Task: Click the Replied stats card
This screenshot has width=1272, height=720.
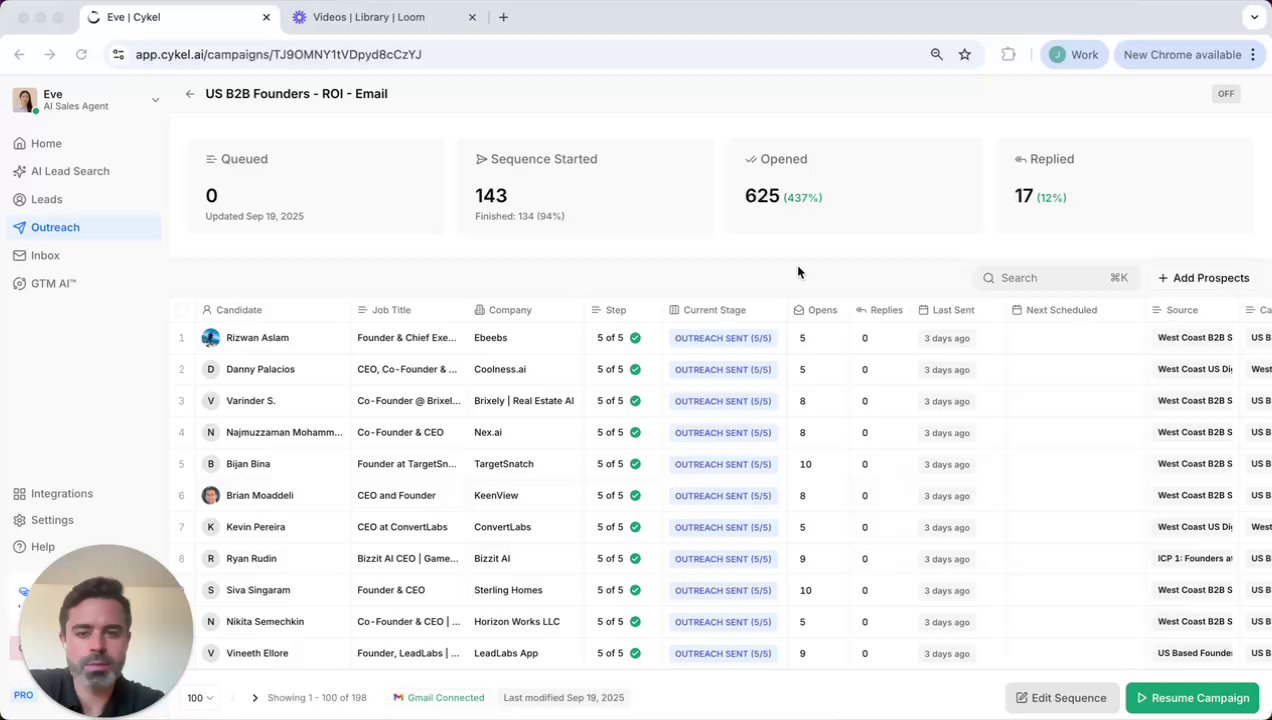Action: coord(1125,187)
